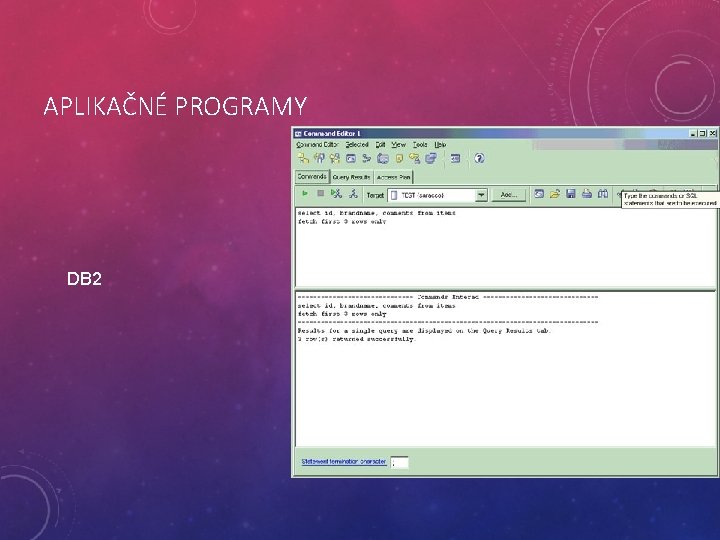This screenshot has height=540, width=720.
Task: Click the Statement termination character link
Action: (343, 461)
